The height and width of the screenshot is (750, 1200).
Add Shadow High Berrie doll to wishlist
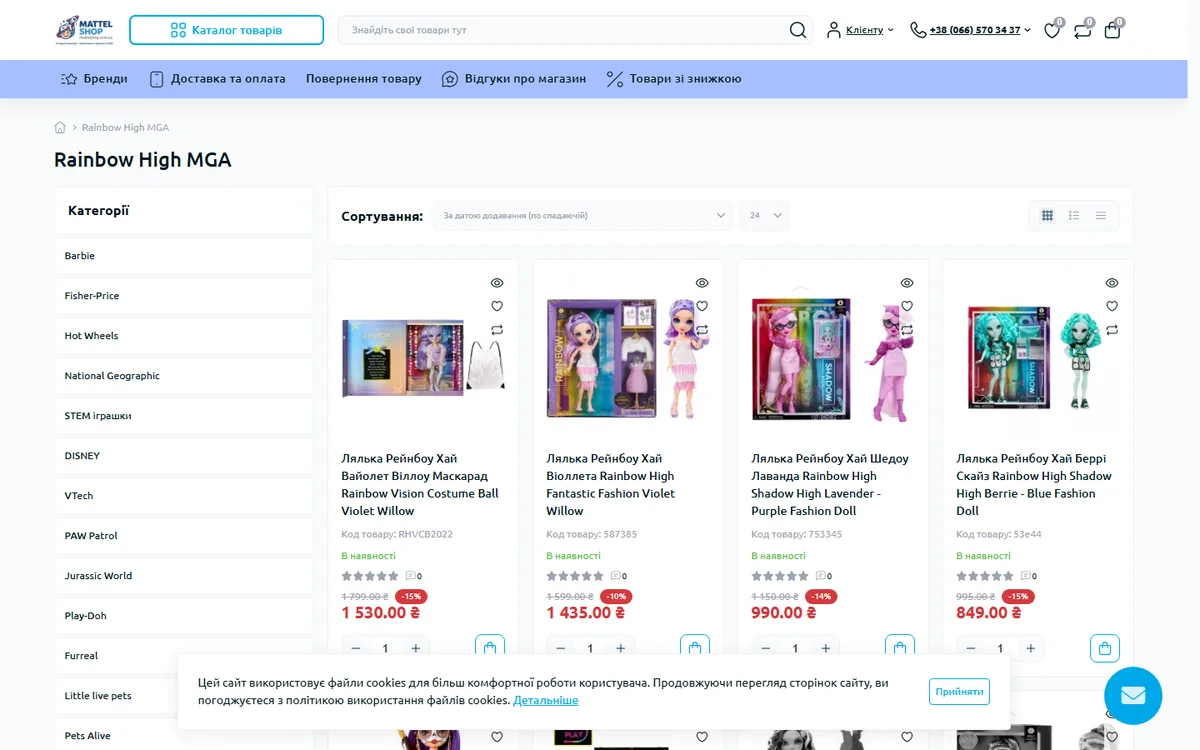(1112, 306)
